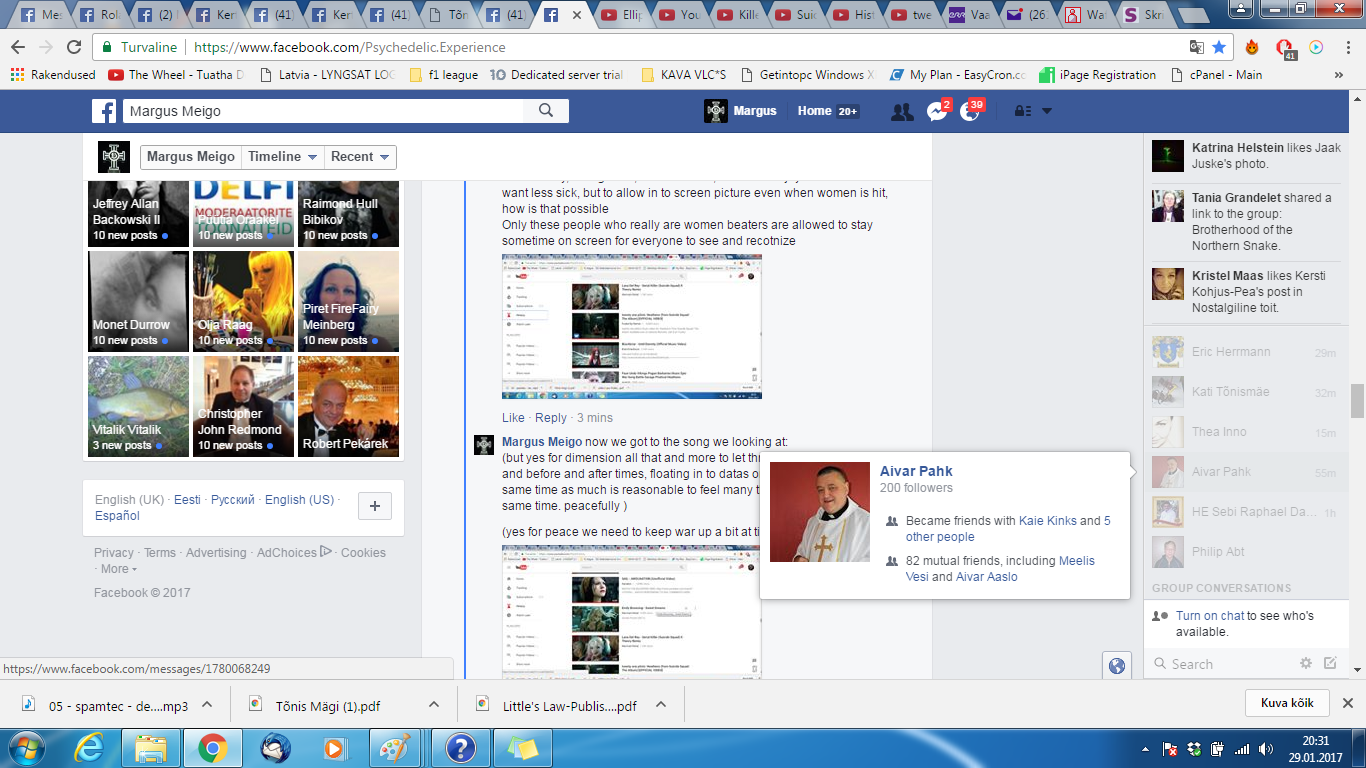Open options for Little's Law pdf download
This screenshot has width=1366, height=768.
tap(661, 705)
